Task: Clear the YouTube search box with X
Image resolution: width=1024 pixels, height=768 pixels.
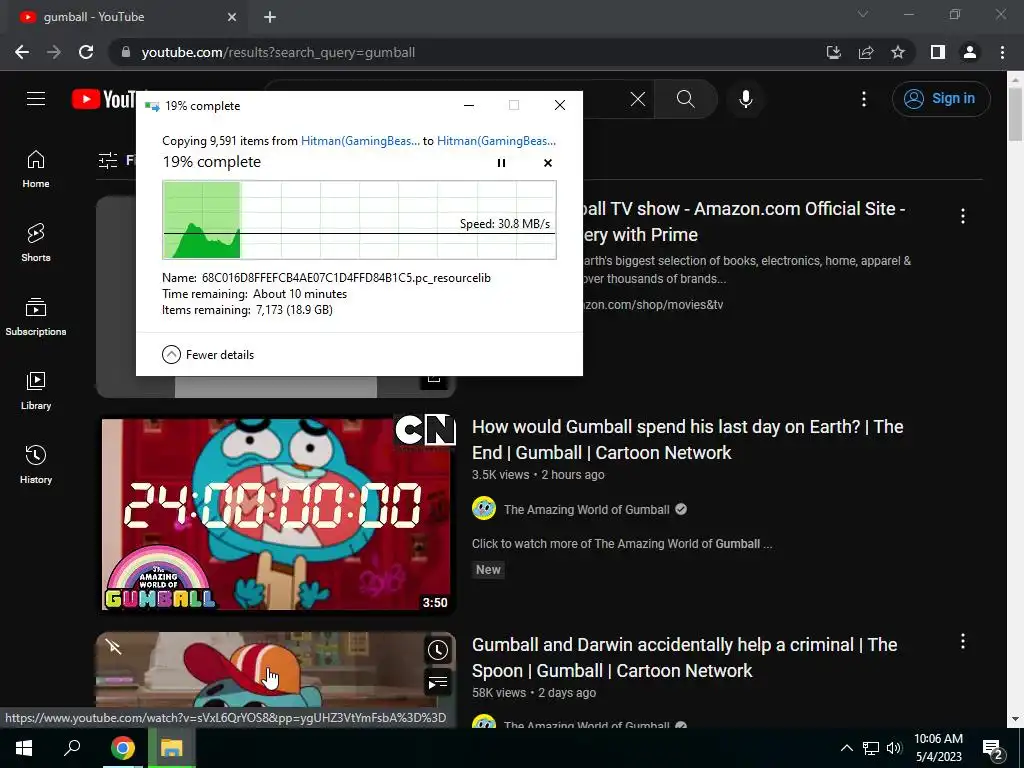Action: pyautogui.click(x=637, y=99)
